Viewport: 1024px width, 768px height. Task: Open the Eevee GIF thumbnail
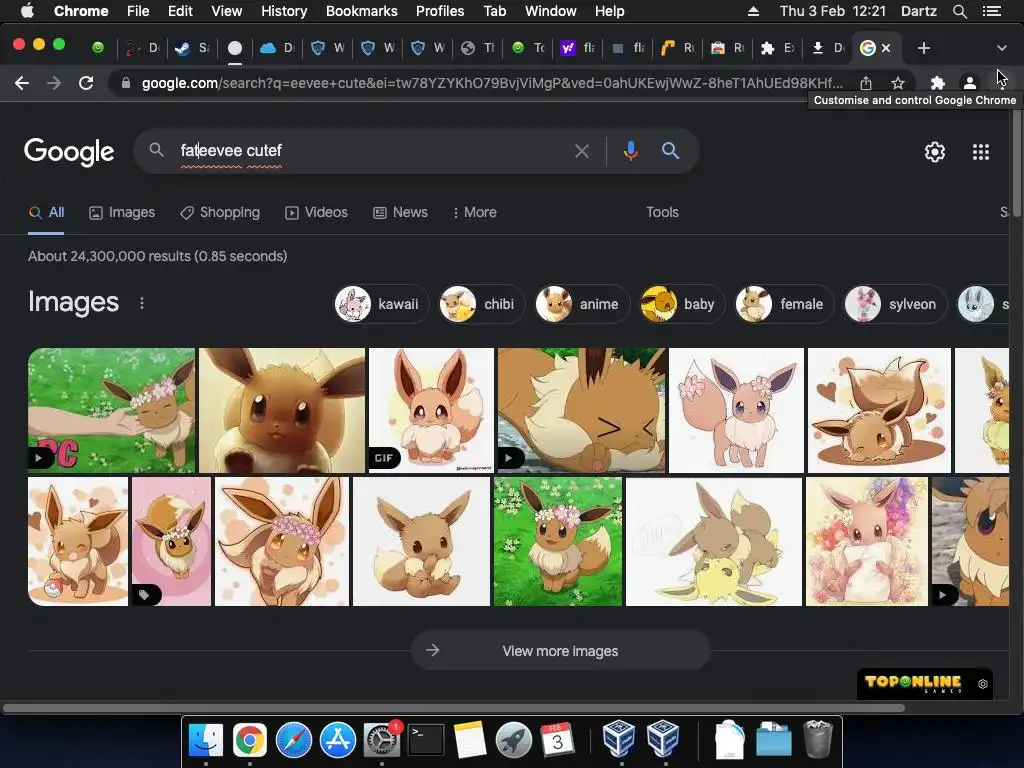pos(431,410)
